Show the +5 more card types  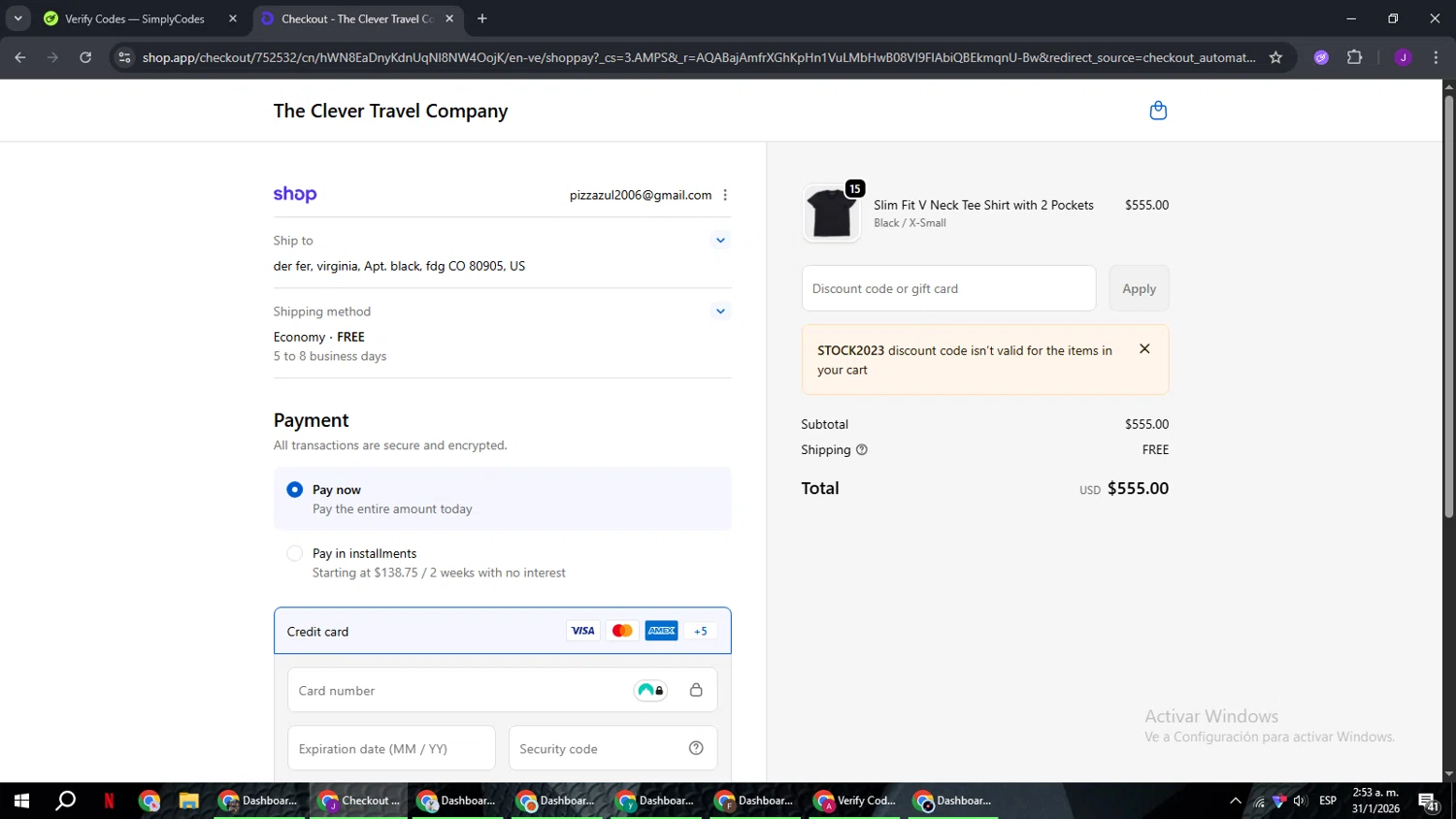coord(701,631)
